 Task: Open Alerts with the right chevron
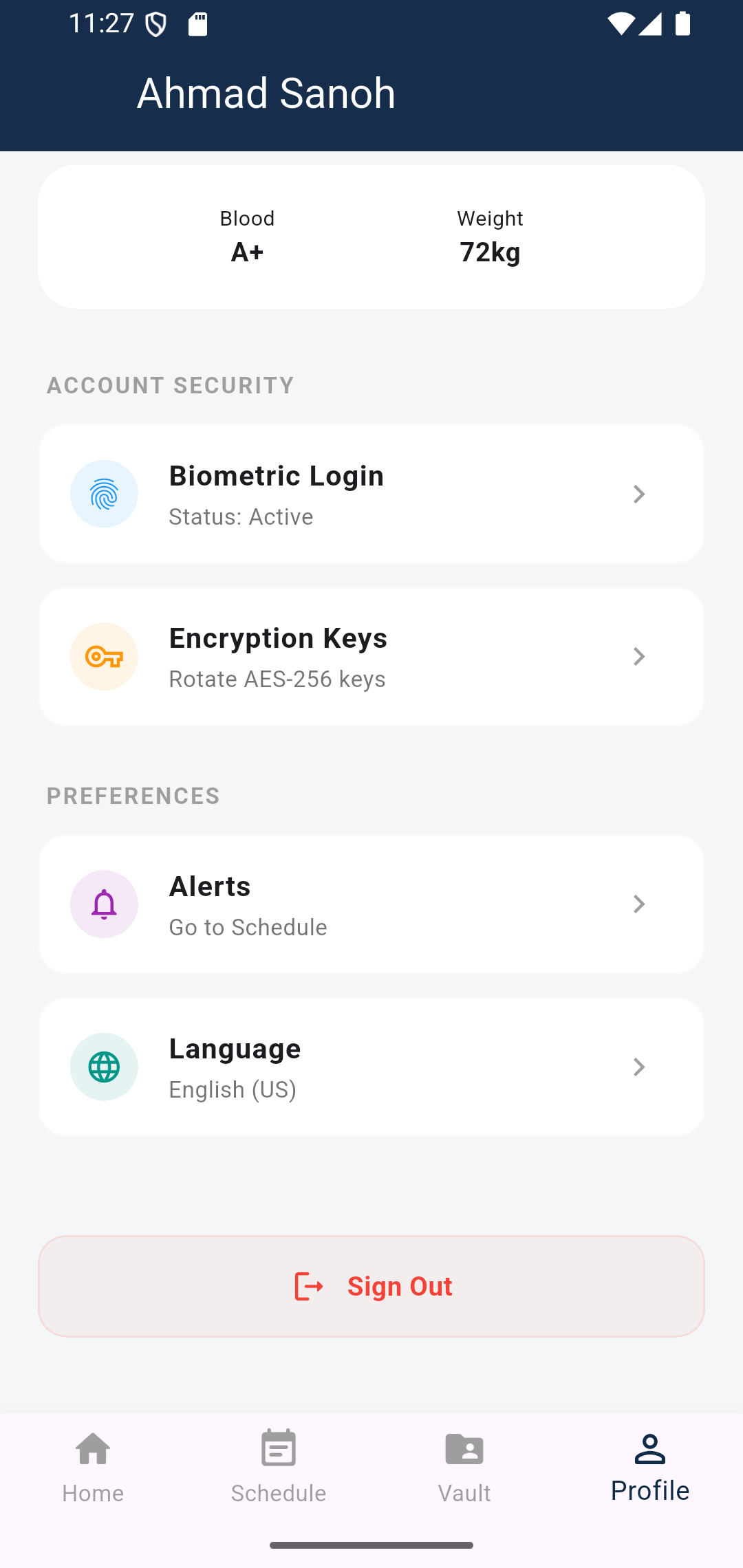click(x=638, y=904)
